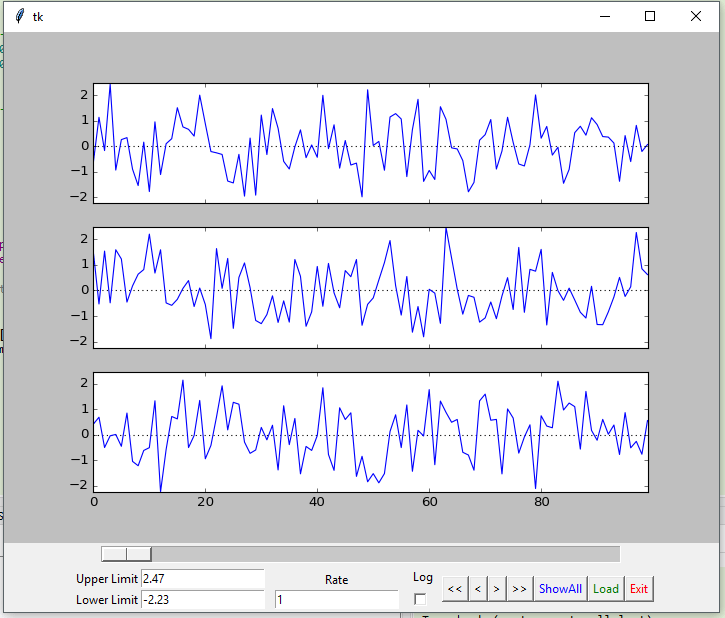The width and height of the screenshot is (725, 618).
Task: Step back with the < button
Action: 478,589
